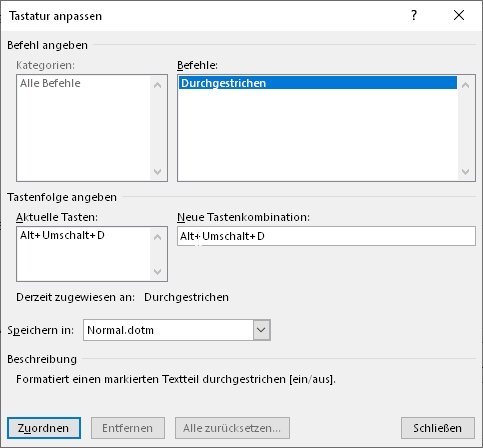483x448 pixels.
Task: Click Kategorien list scroll down arrow
Action: tap(158, 172)
